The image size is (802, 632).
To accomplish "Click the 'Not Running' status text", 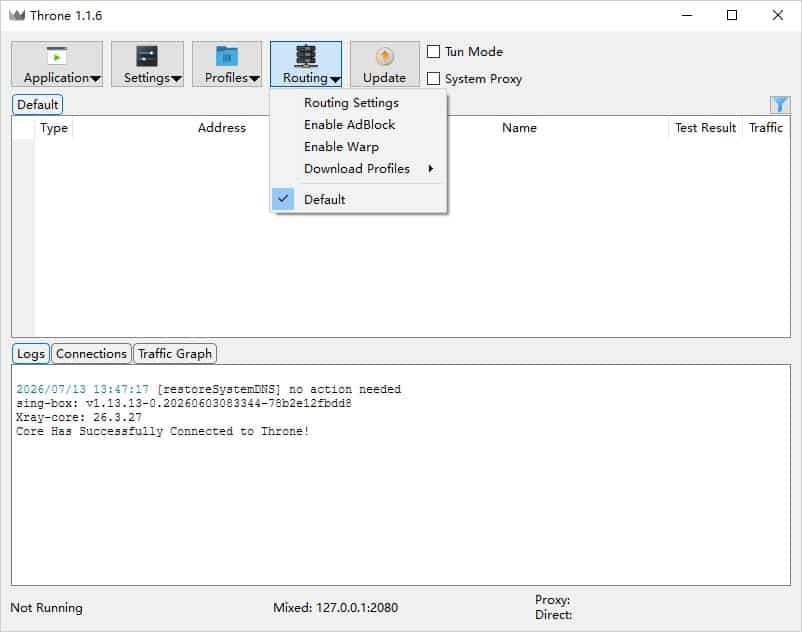I will [47, 608].
